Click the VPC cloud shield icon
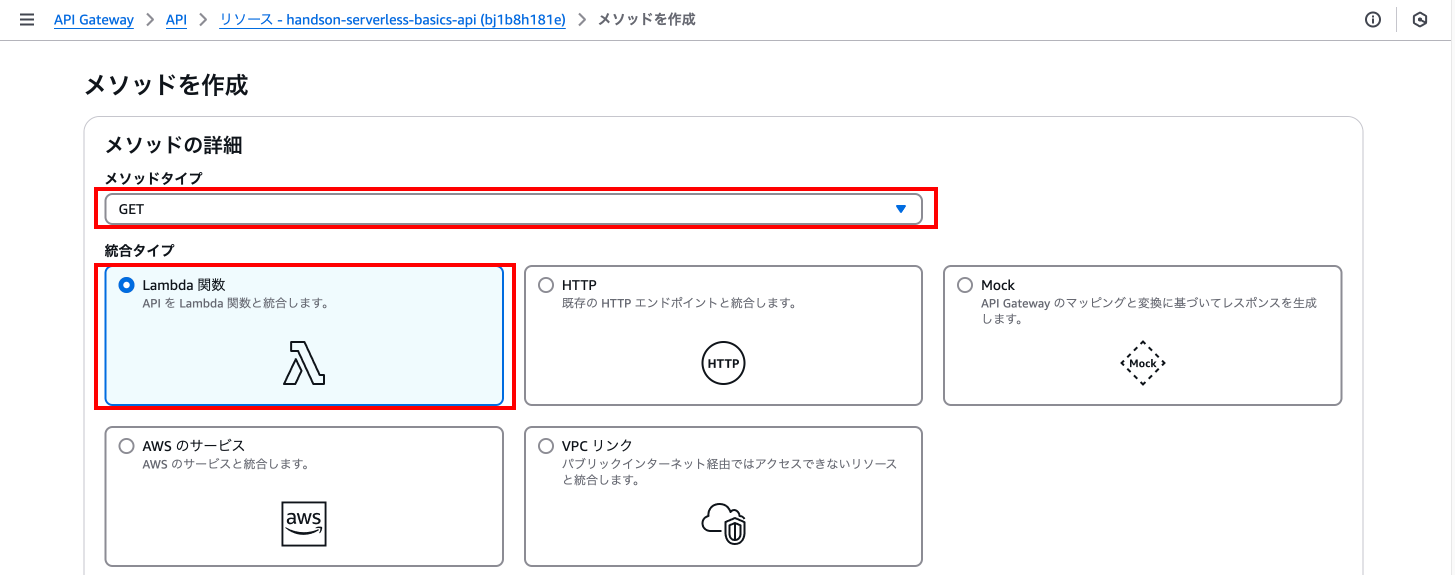The image size is (1455, 575). click(723, 524)
